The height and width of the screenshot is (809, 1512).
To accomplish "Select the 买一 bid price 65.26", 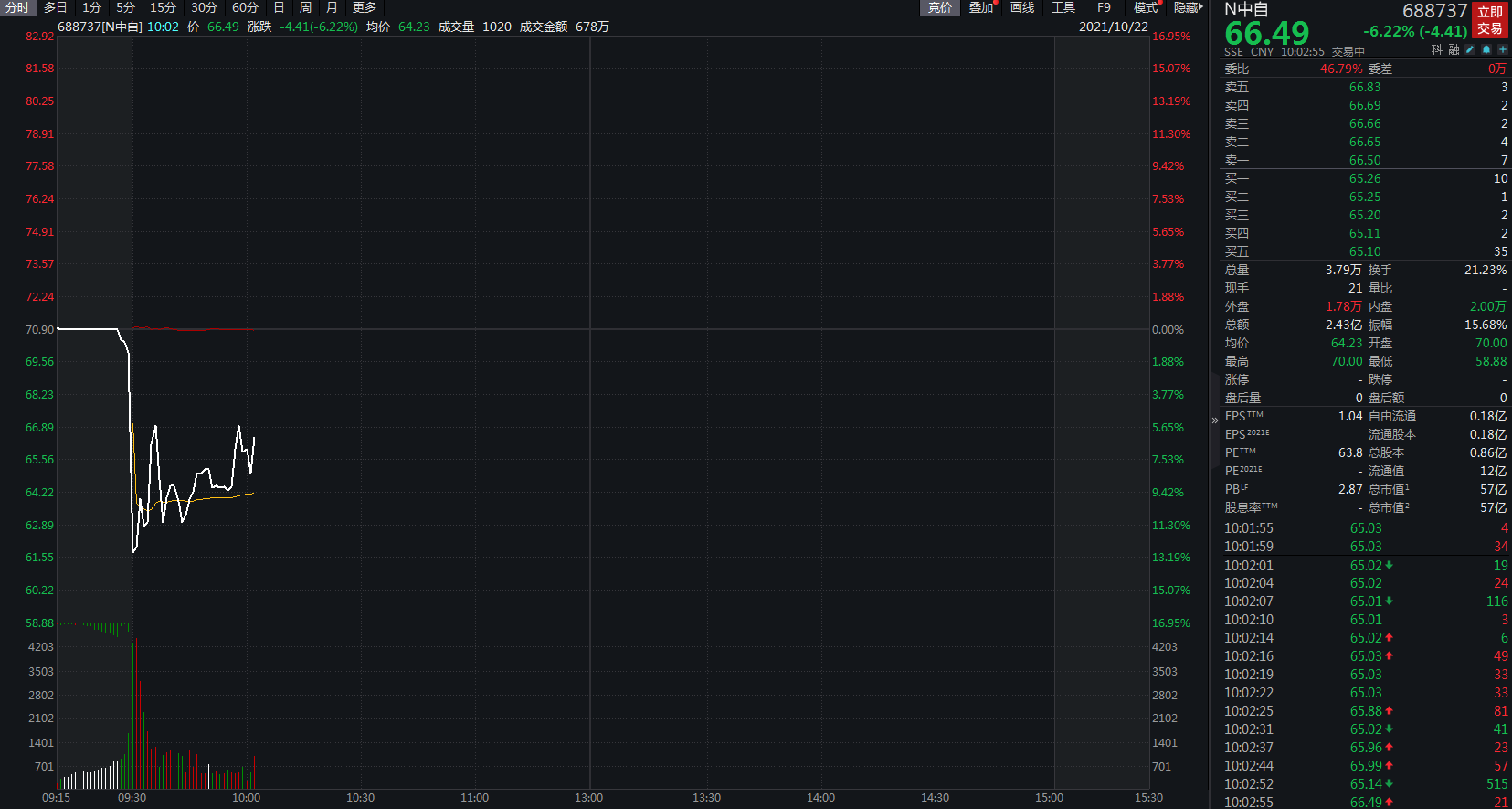I will (x=1365, y=178).
